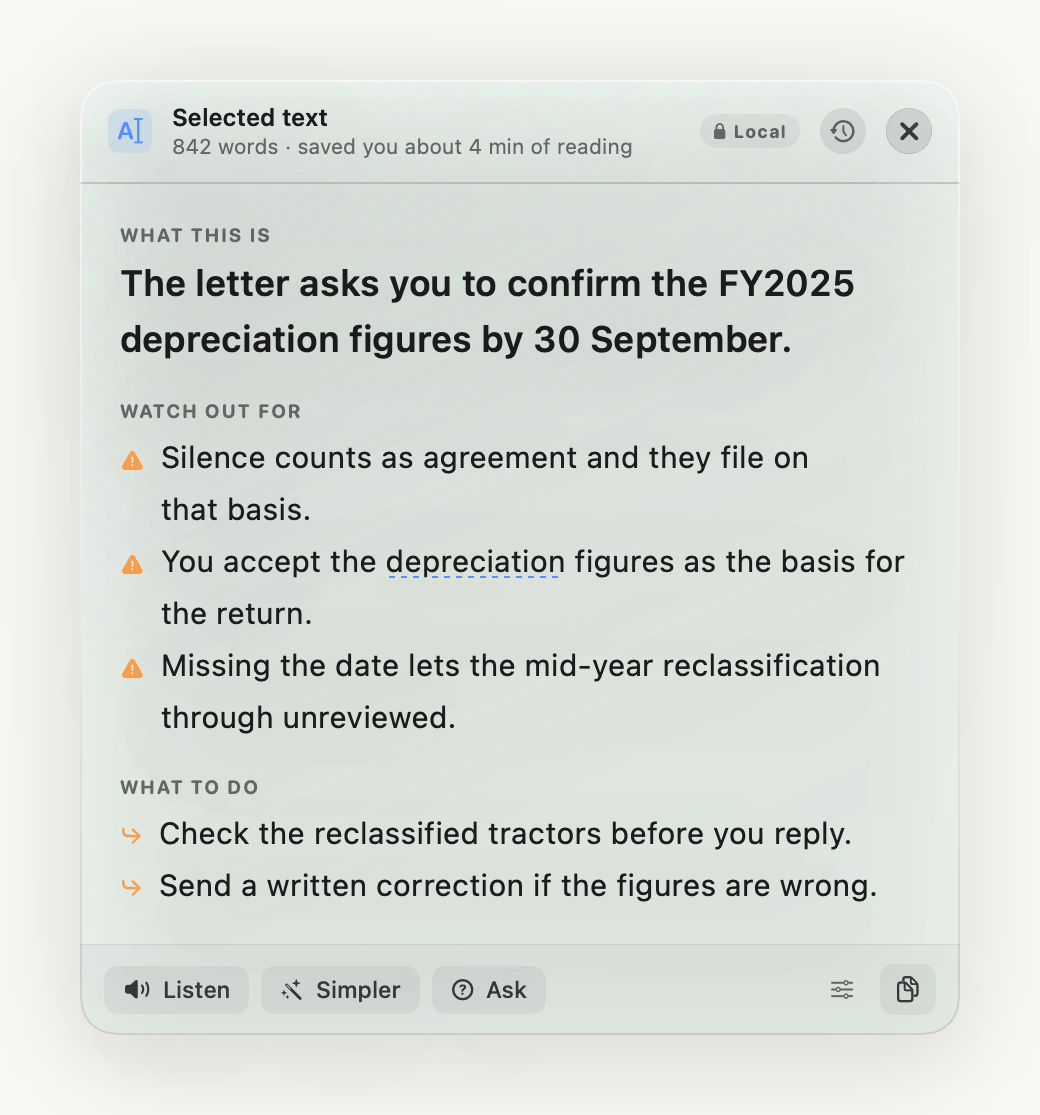The width and height of the screenshot is (1040, 1115).
Task: Click the WATCH OUT FOR section heading
Action: pos(210,411)
